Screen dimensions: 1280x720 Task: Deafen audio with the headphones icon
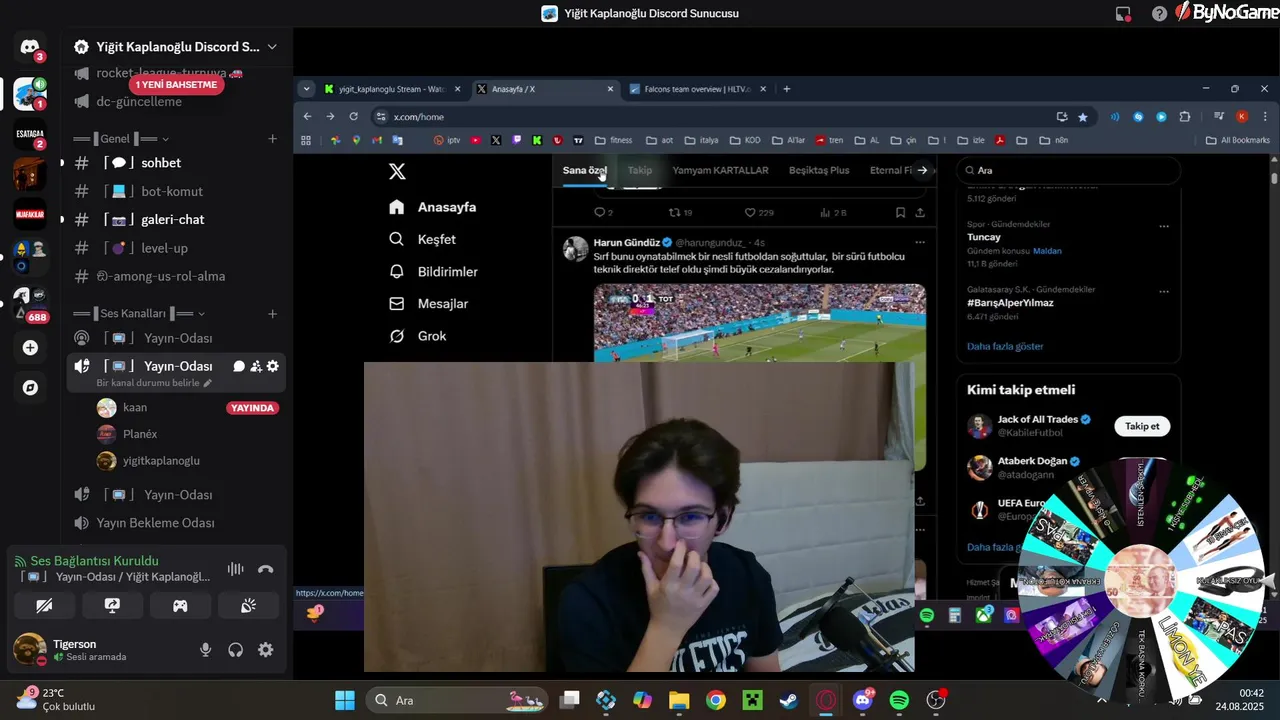coord(235,650)
